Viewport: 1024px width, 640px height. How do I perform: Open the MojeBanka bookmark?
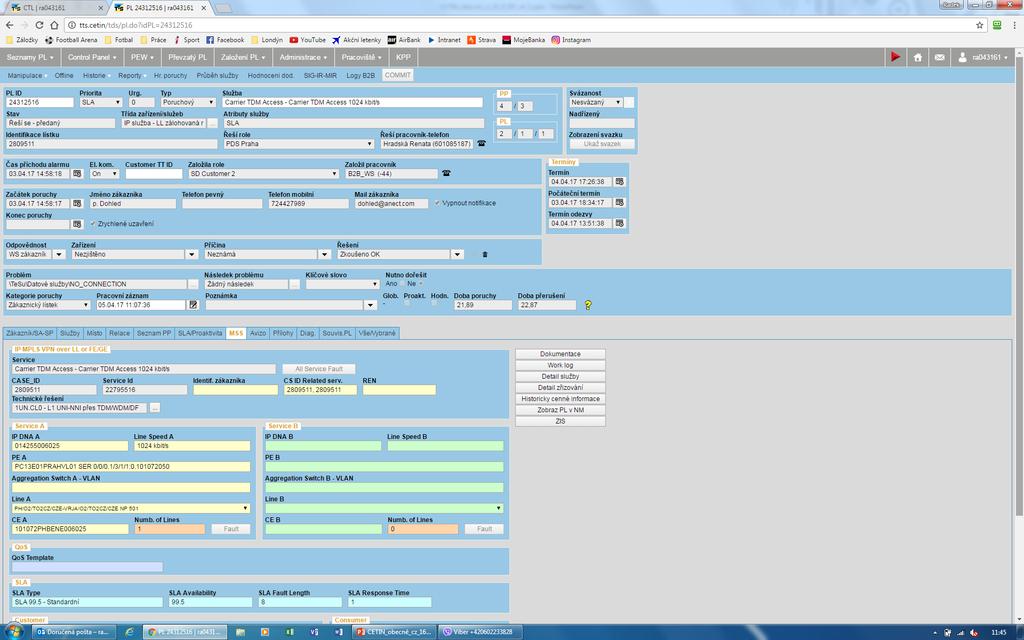[524, 40]
